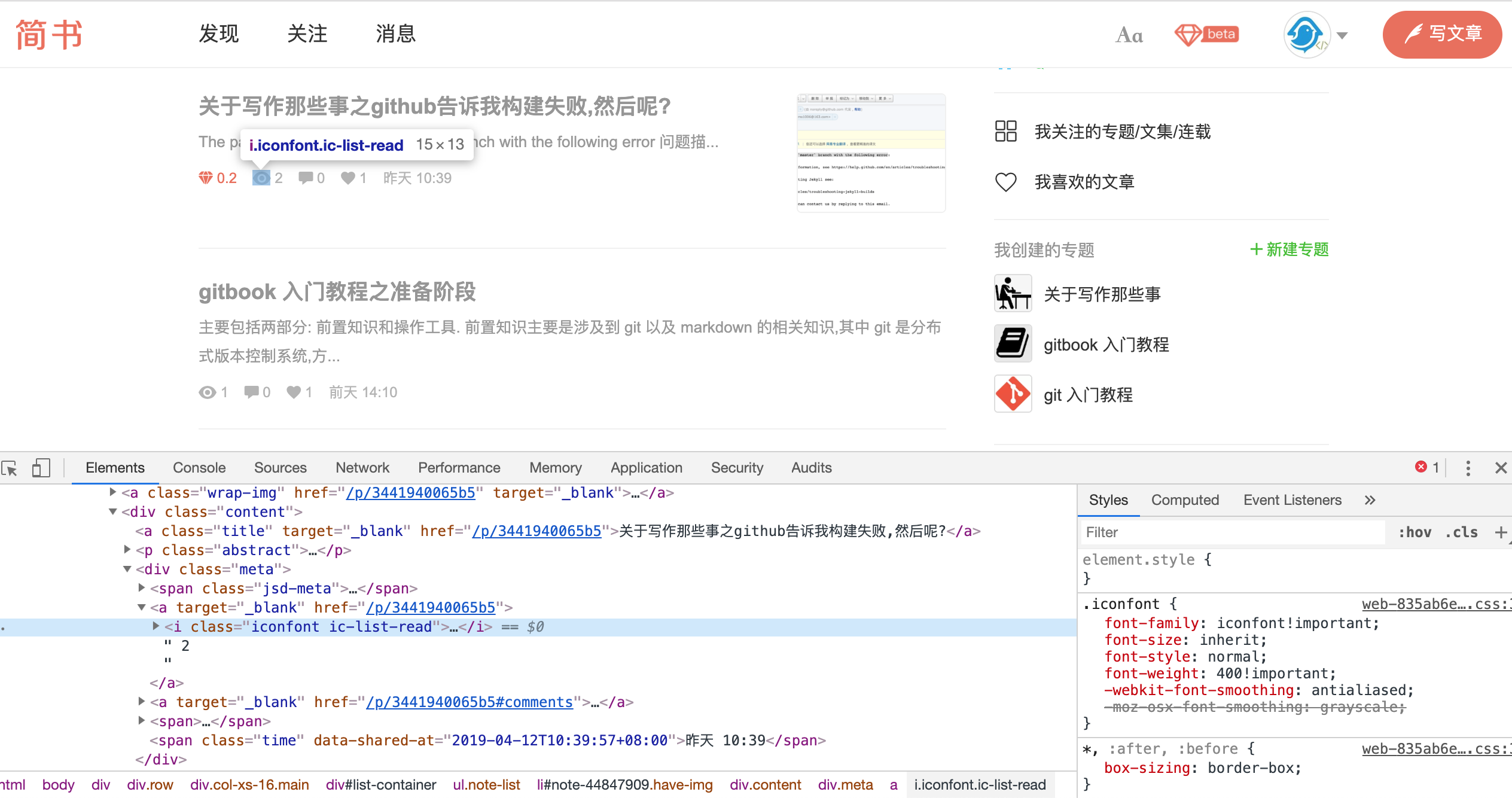Click the 写文章 button
The image size is (1512, 798).
[x=1442, y=35]
